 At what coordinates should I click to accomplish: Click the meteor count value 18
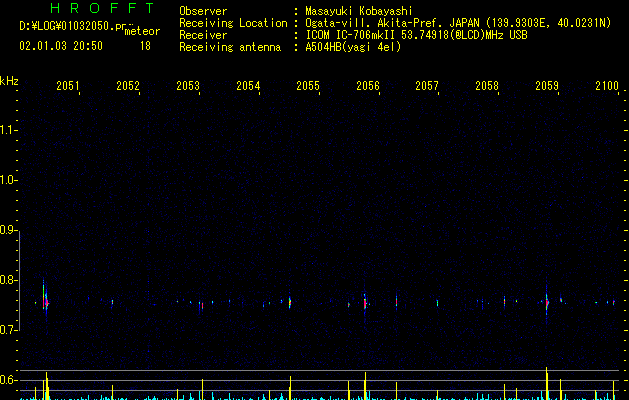(145, 46)
